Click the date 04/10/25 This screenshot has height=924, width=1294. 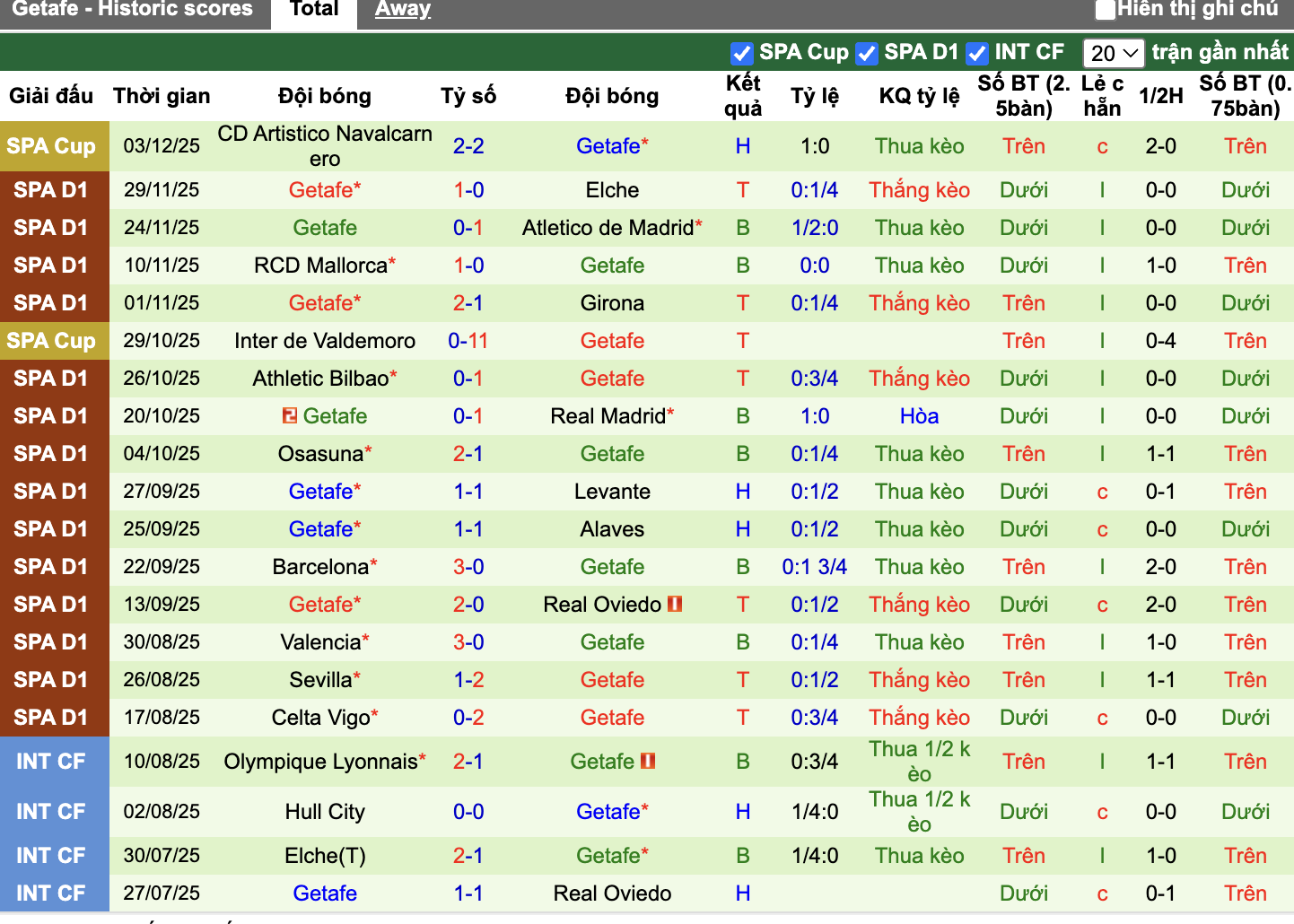click(162, 454)
